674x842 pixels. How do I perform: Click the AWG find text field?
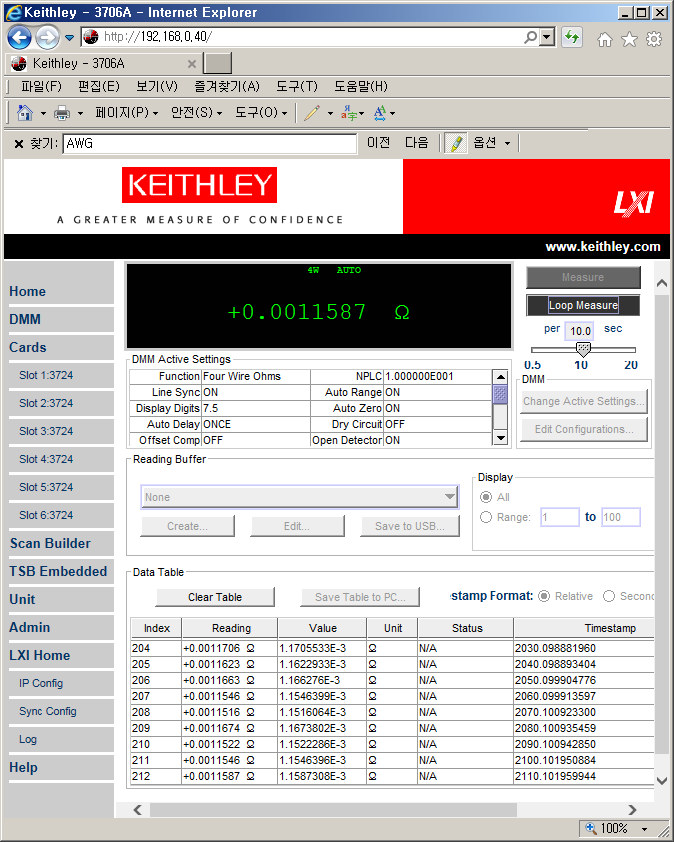tap(209, 144)
